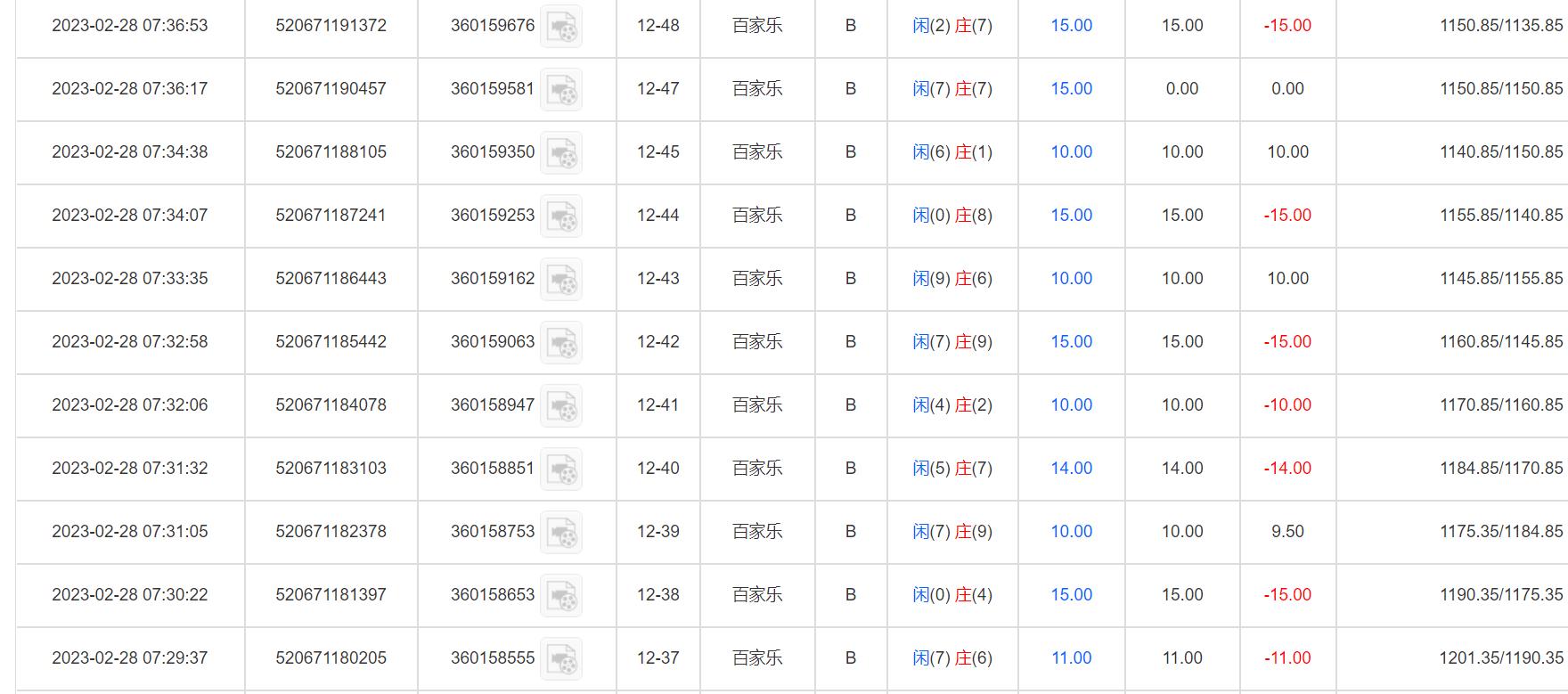Click timestamp 2023-02-28 07:32:58
1568x694 pixels.
coord(130,342)
